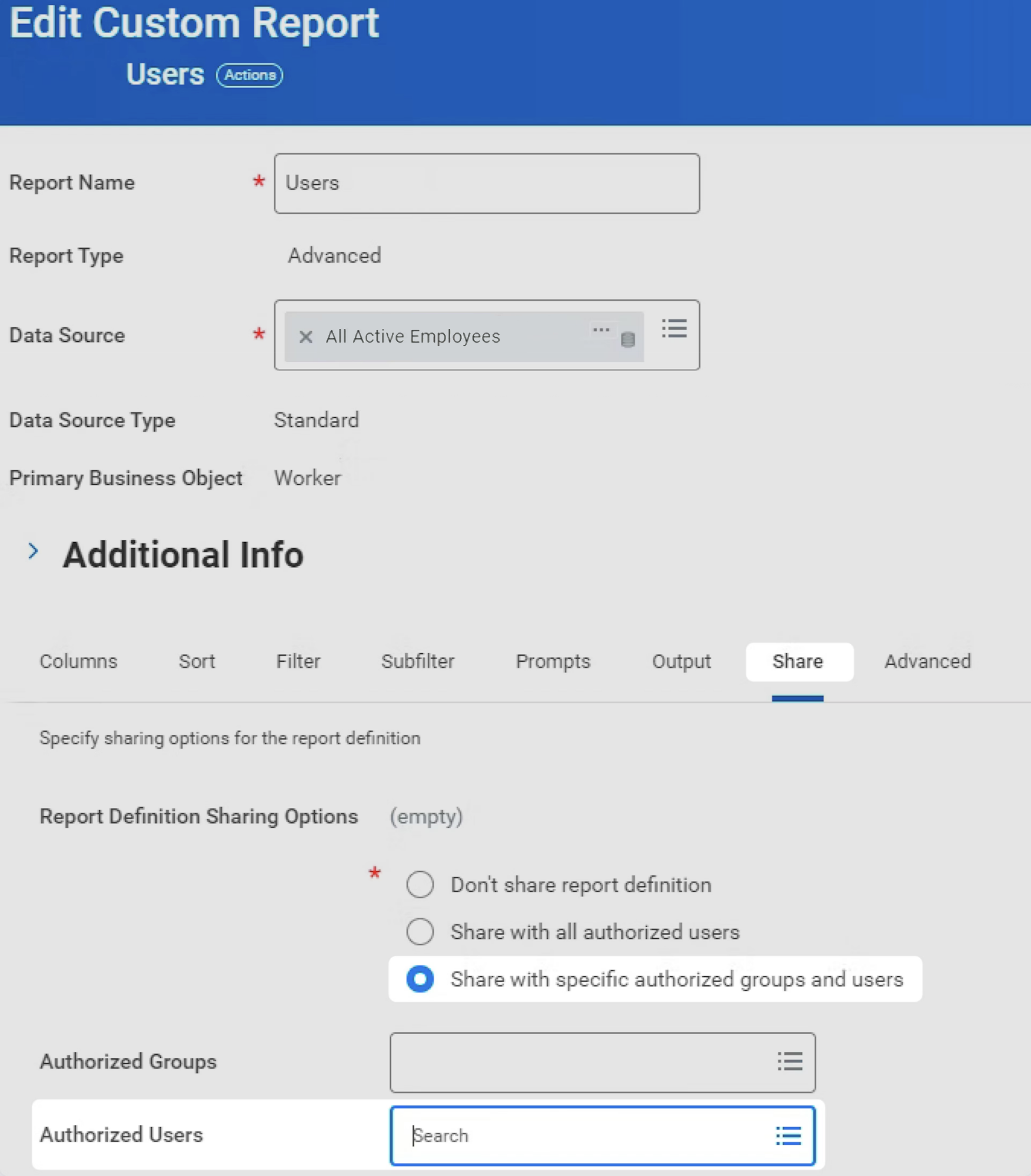Go to the Filter tab
The height and width of the screenshot is (1176, 1031).
pyautogui.click(x=298, y=661)
